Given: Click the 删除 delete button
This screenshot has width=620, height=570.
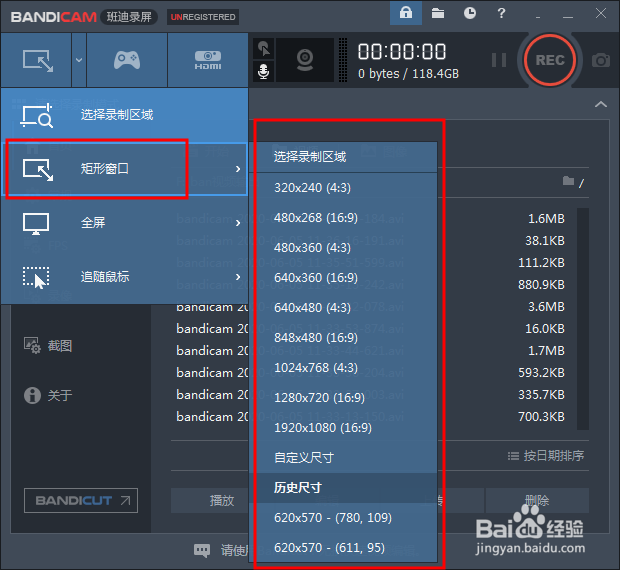Looking at the screenshot, I should 537,500.
